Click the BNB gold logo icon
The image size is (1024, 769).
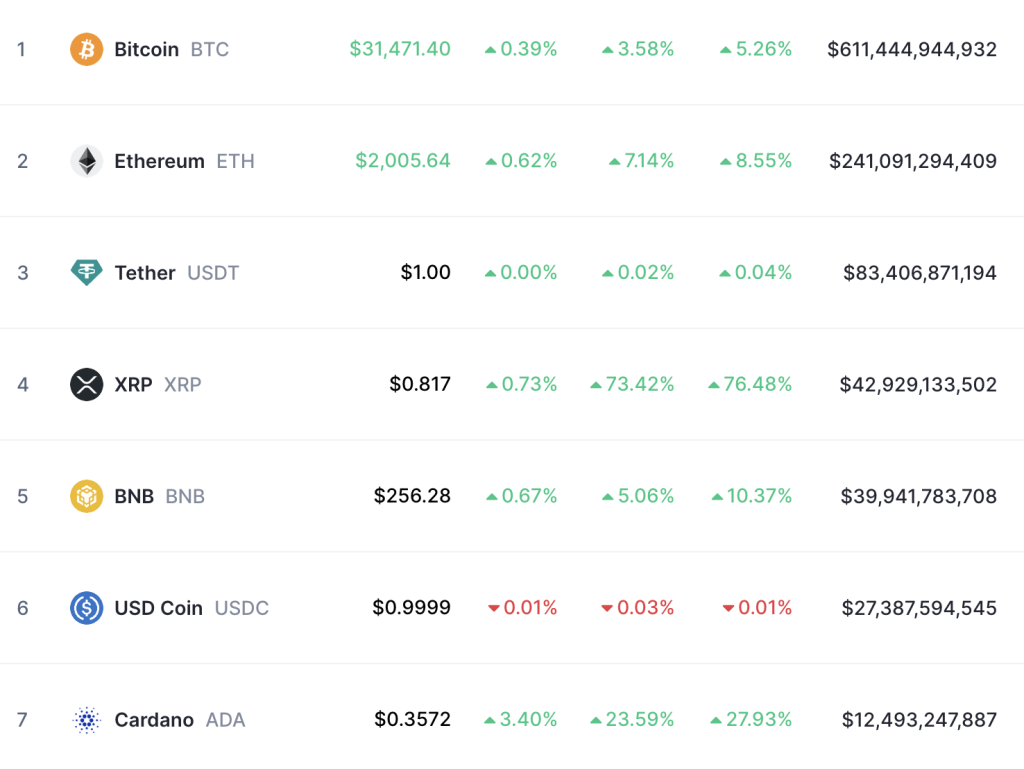coord(88,496)
